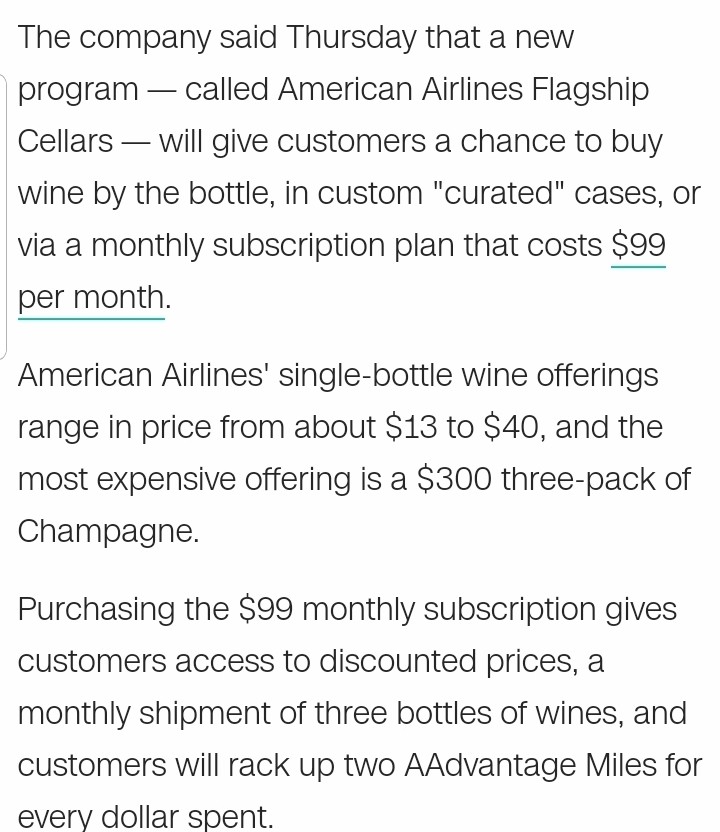Click the text "single-bottle wine offerings"
Viewport: 720px width, 832px height.
pyautogui.click(x=468, y=375)
